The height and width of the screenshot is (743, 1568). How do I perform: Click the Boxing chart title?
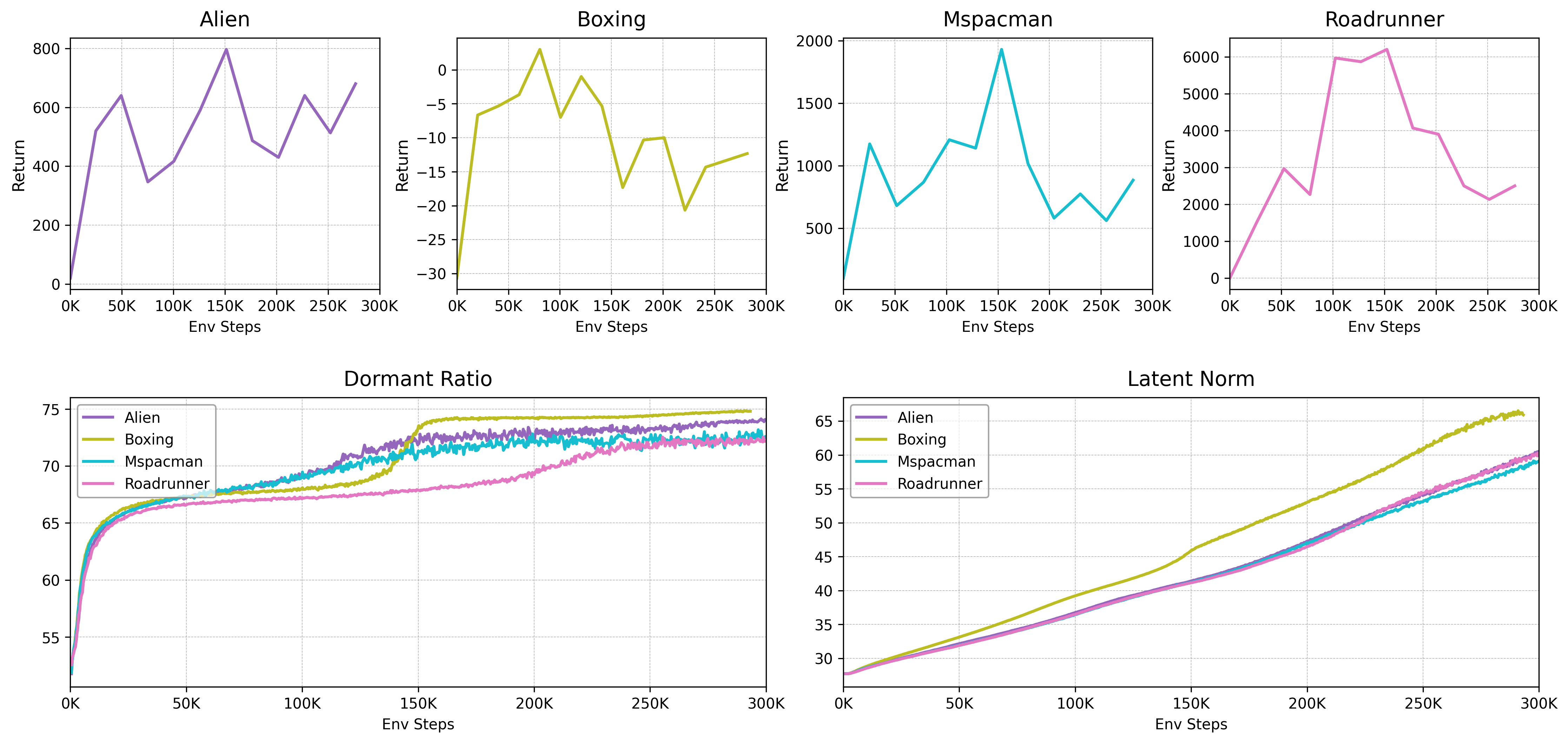point(611,20)
